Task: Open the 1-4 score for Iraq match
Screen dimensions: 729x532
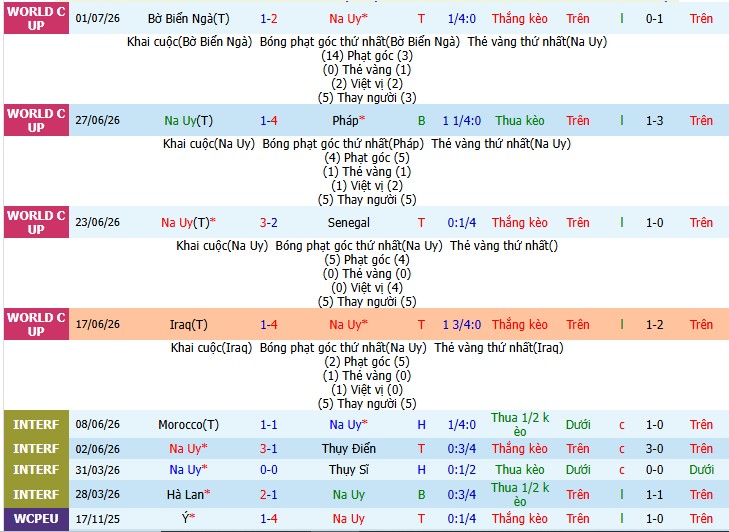Action: pyautogui.click(x=269, y=325)
